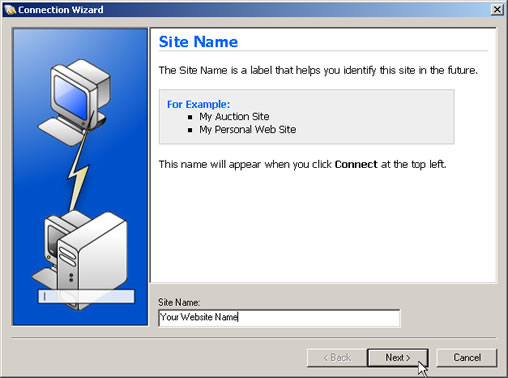This screenshot has height=378, width=508.
Task: Click the 'For Example:' label
Action: click(198, 104)
